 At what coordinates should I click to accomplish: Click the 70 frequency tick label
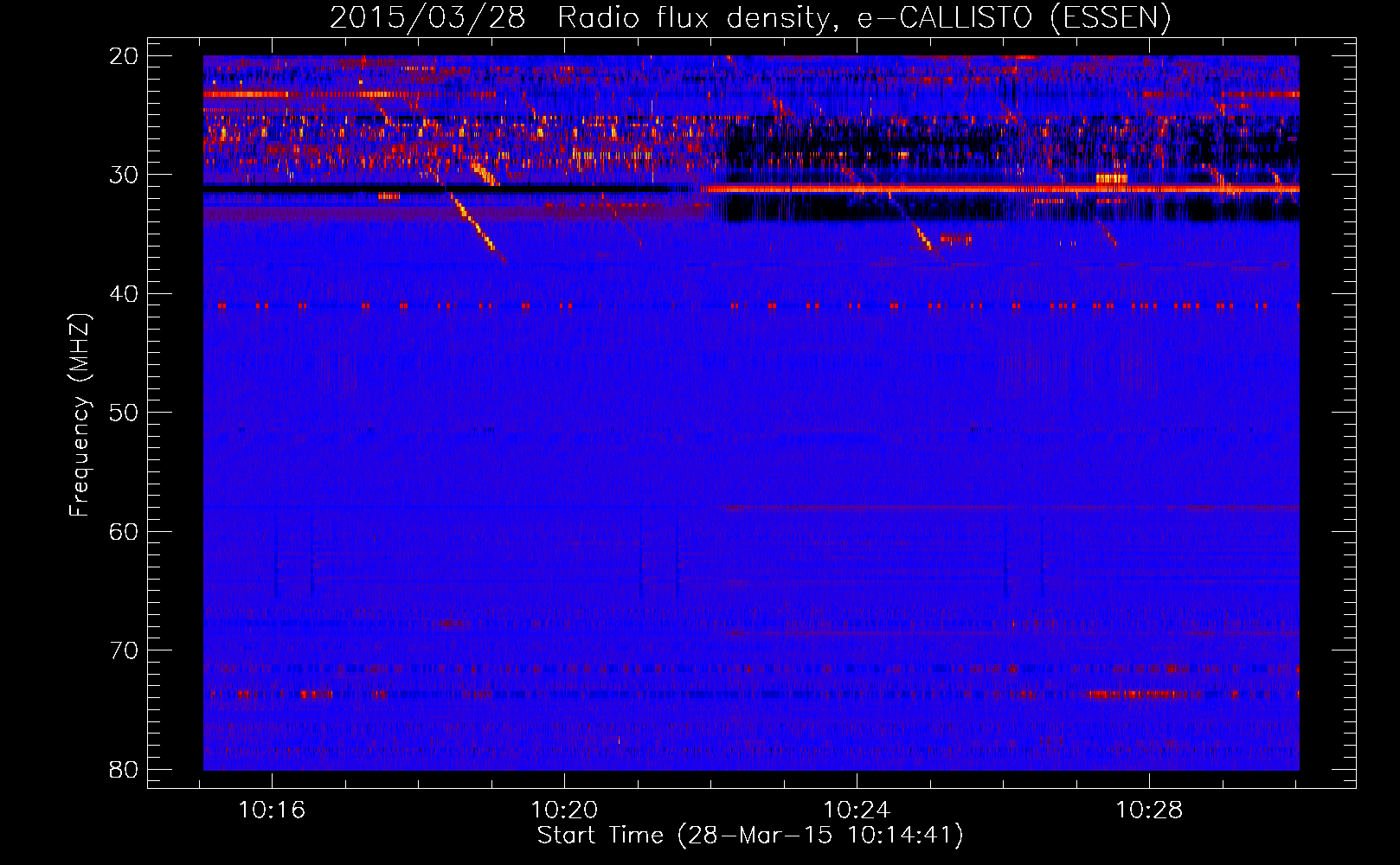(x=124, y=650)
